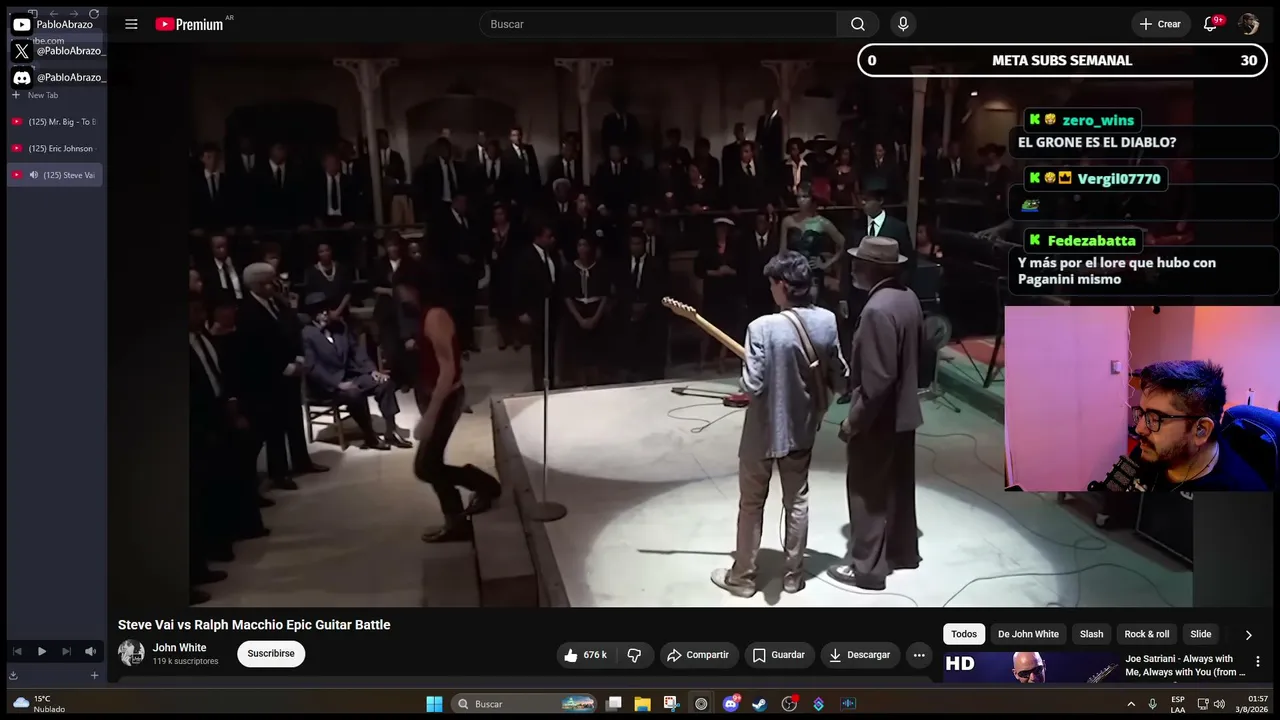Open options for Joe Satriani video

pos(1257,661)
